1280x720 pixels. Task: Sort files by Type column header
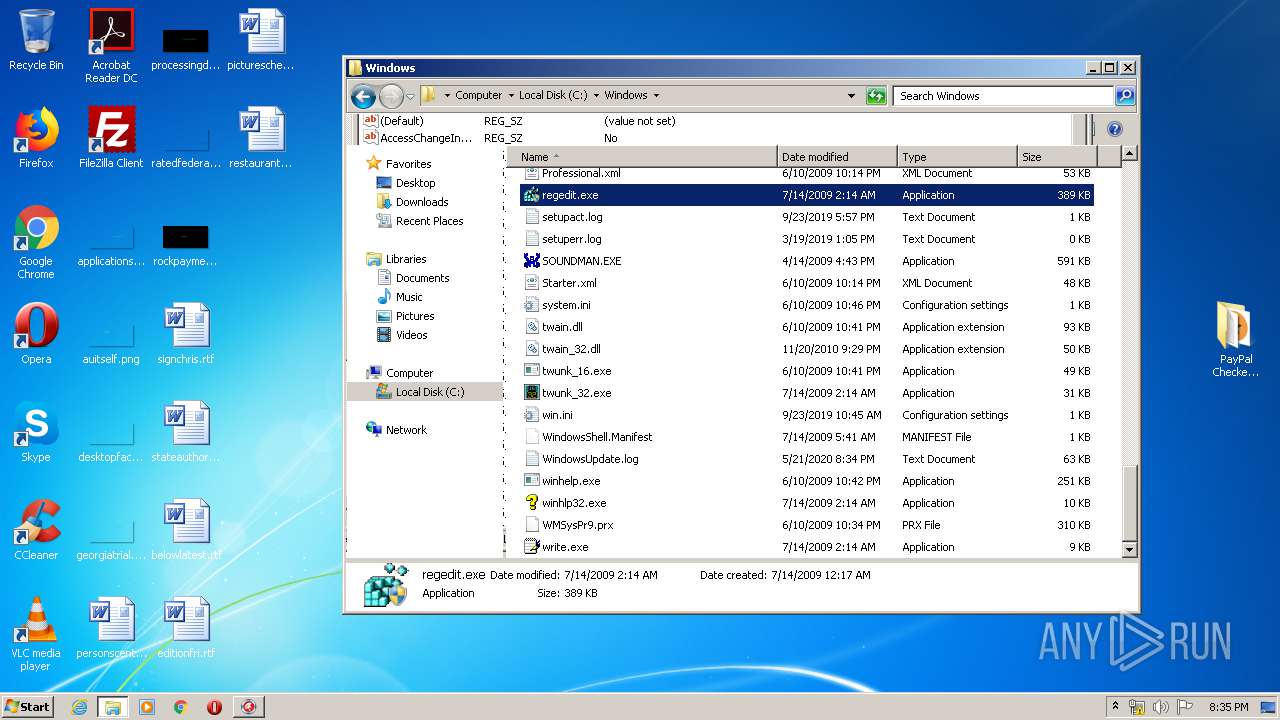click(x=957, y=157)
